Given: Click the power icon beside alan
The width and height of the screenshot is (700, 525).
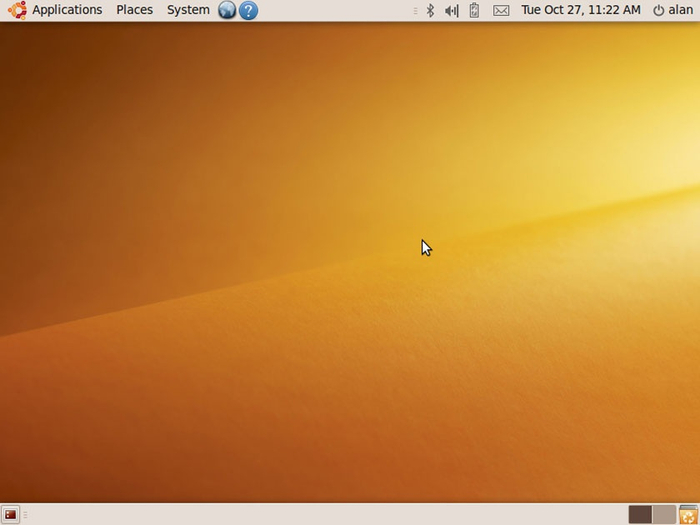Looking at the screenshot, I should [658, 10].
